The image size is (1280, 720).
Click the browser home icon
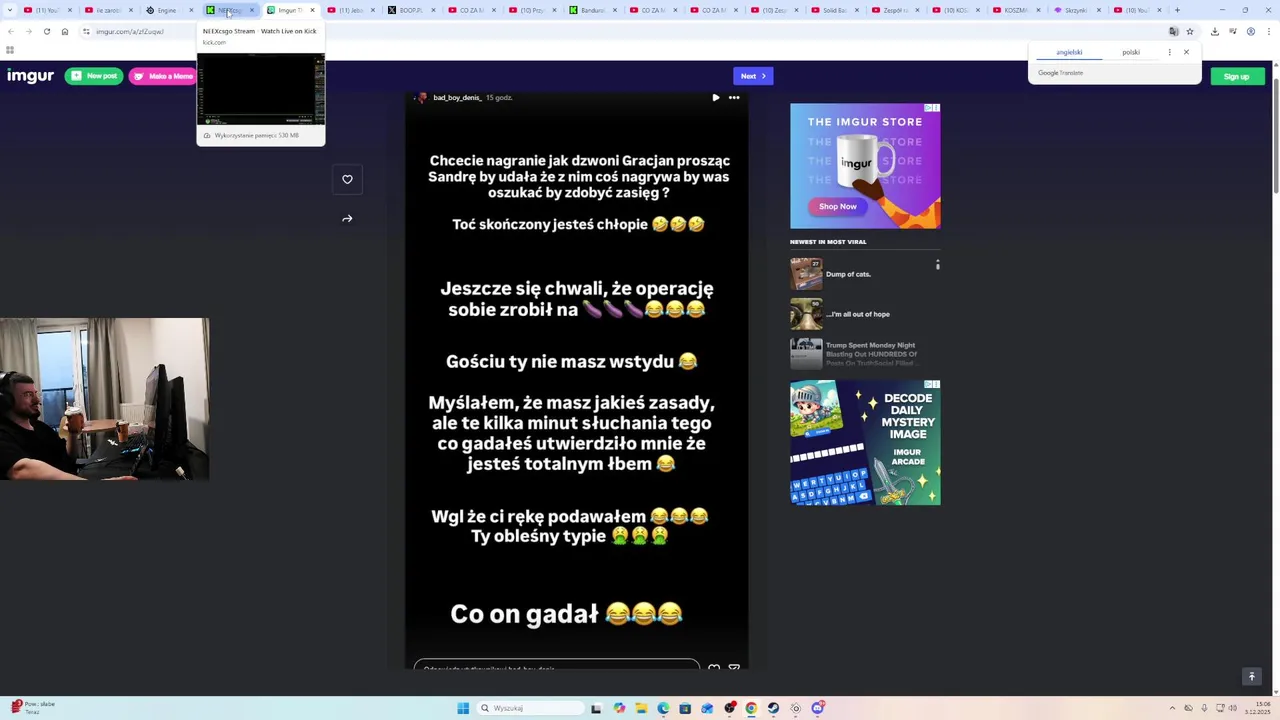tap(65, 31)
